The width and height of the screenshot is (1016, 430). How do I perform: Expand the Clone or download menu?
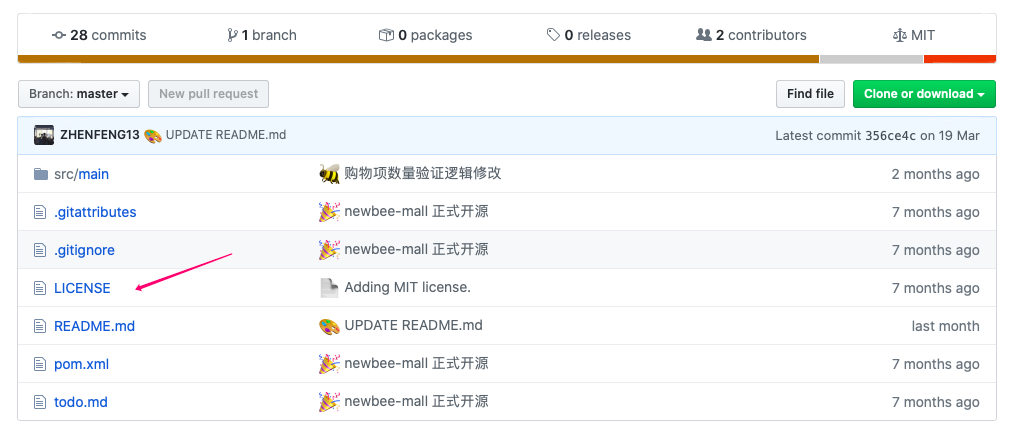[x=924, y=94]
